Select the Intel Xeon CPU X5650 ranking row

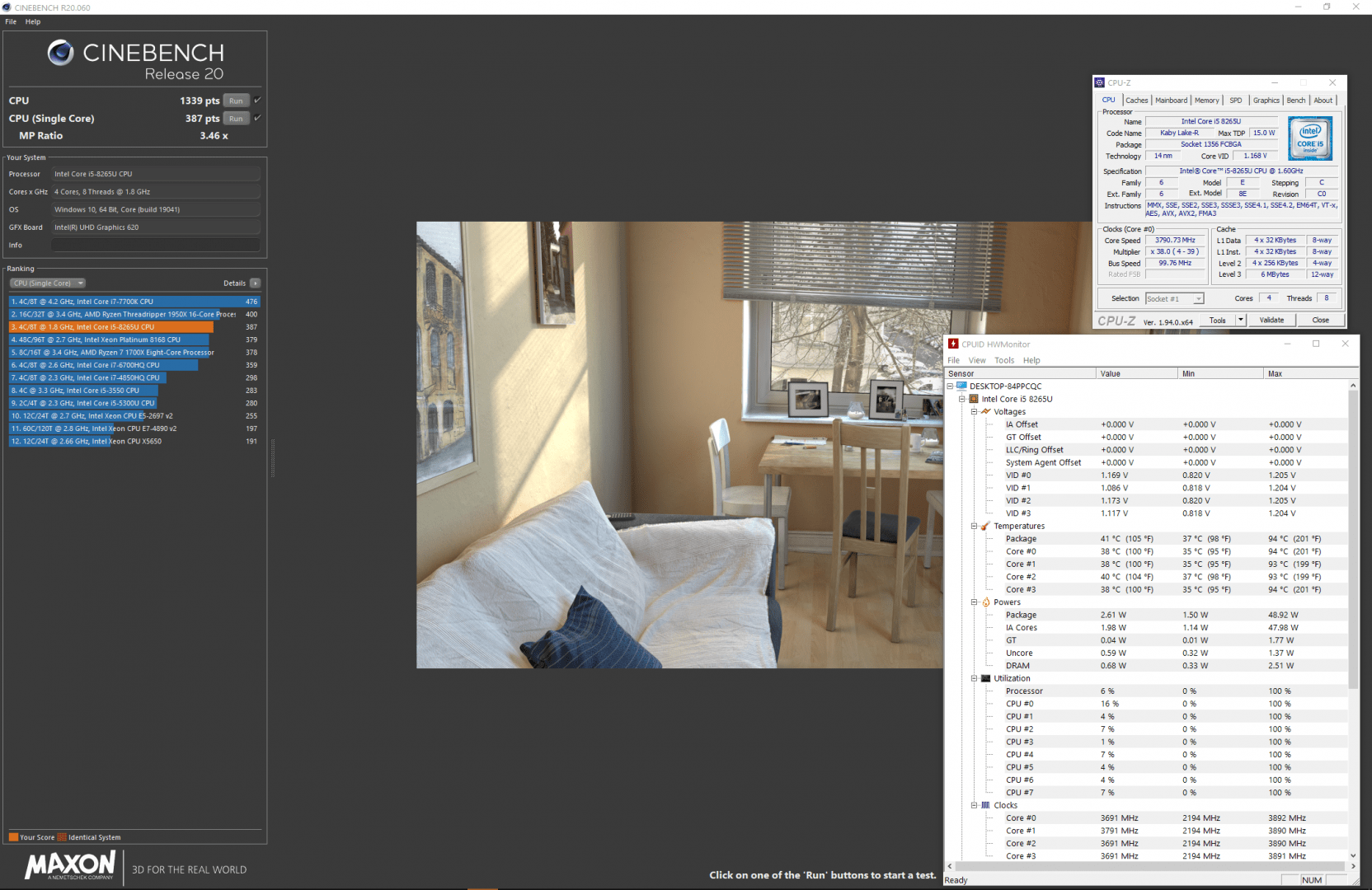pos(134,441)
